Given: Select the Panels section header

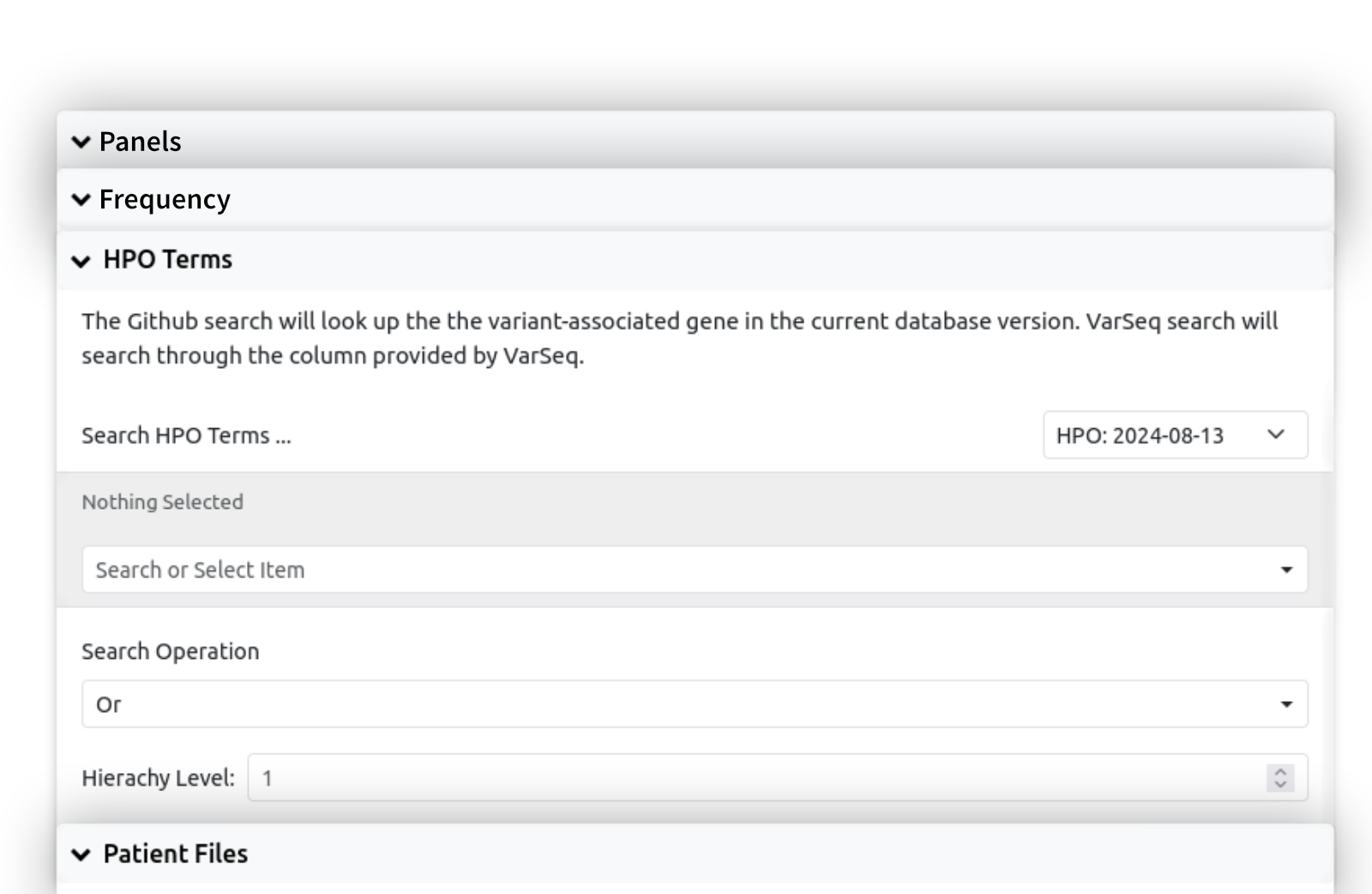Looking at the screenshot, I should pos(139,142).
